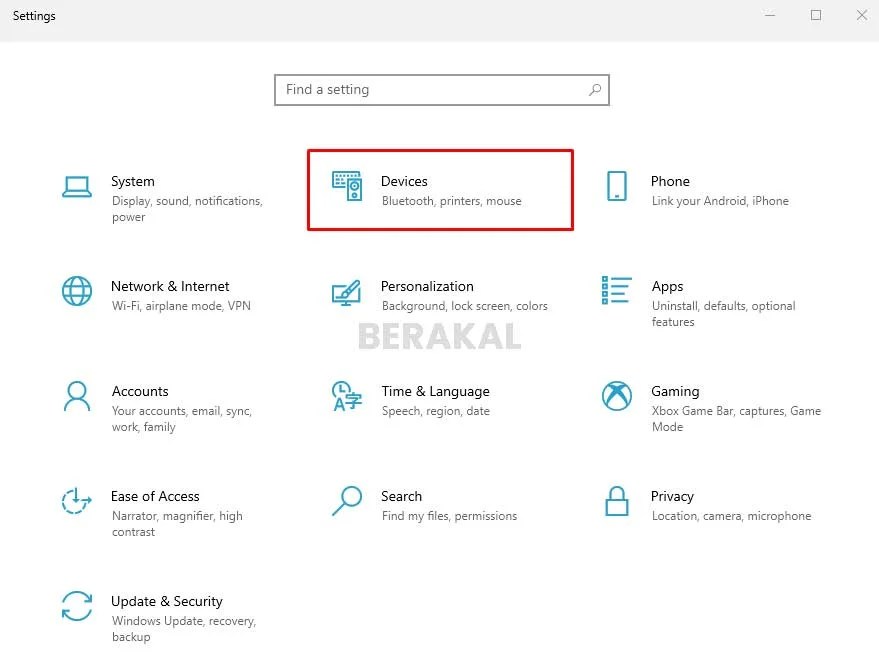Open the highlighted Devices settings tile
Screen dimensions: 879x669
440,190
